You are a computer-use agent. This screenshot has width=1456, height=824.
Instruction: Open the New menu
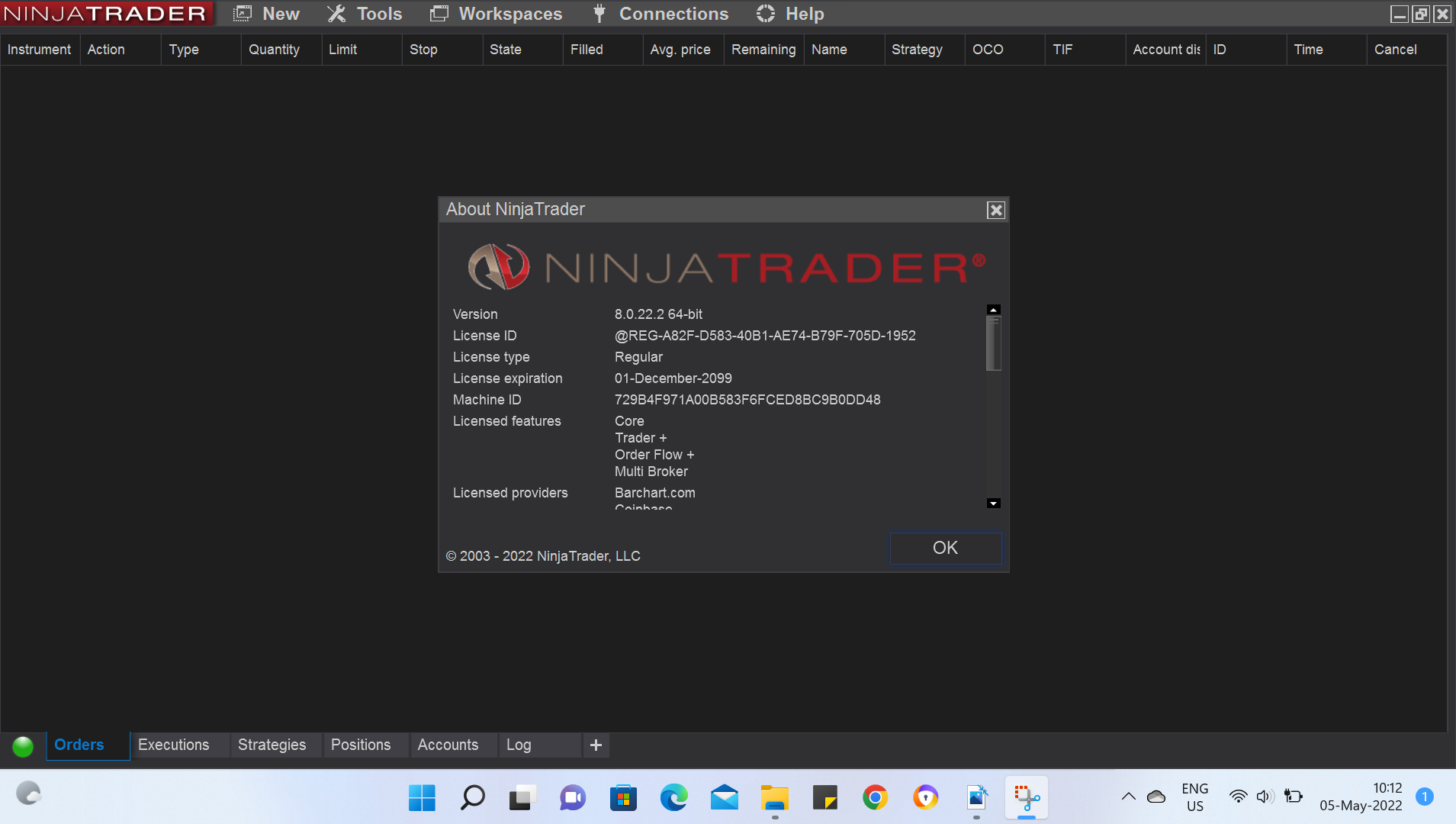tap(266, 14)
